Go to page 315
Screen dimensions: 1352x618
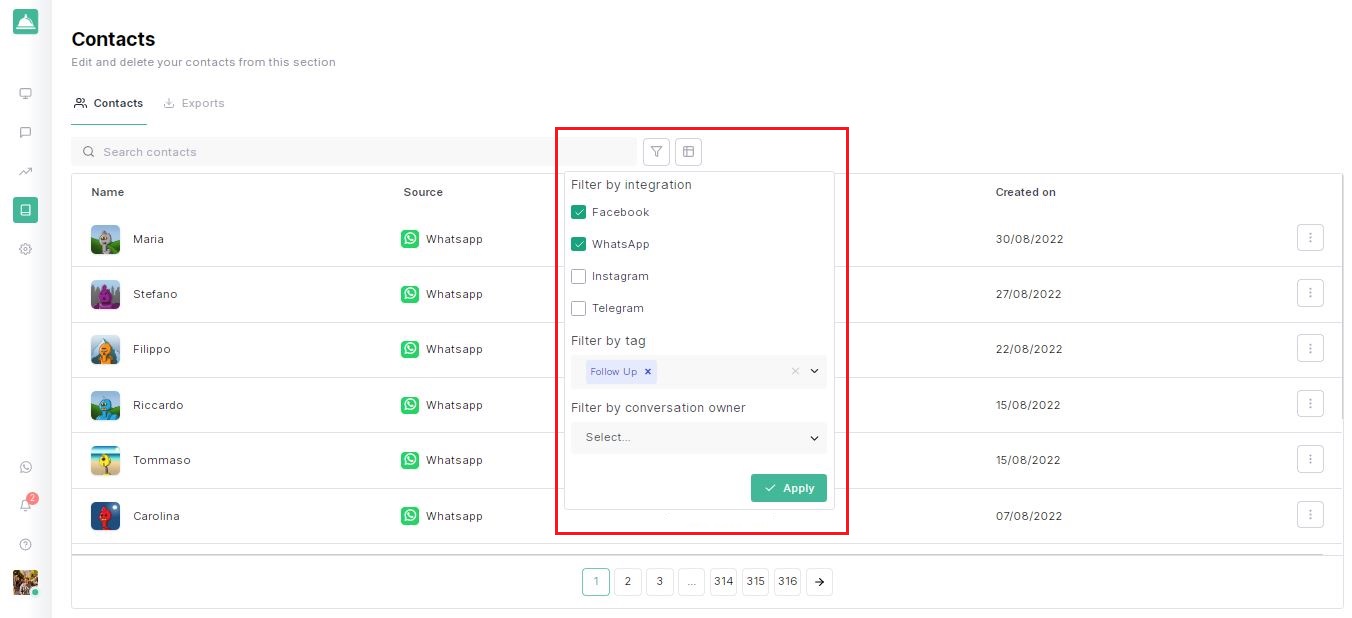pos(755,582)
